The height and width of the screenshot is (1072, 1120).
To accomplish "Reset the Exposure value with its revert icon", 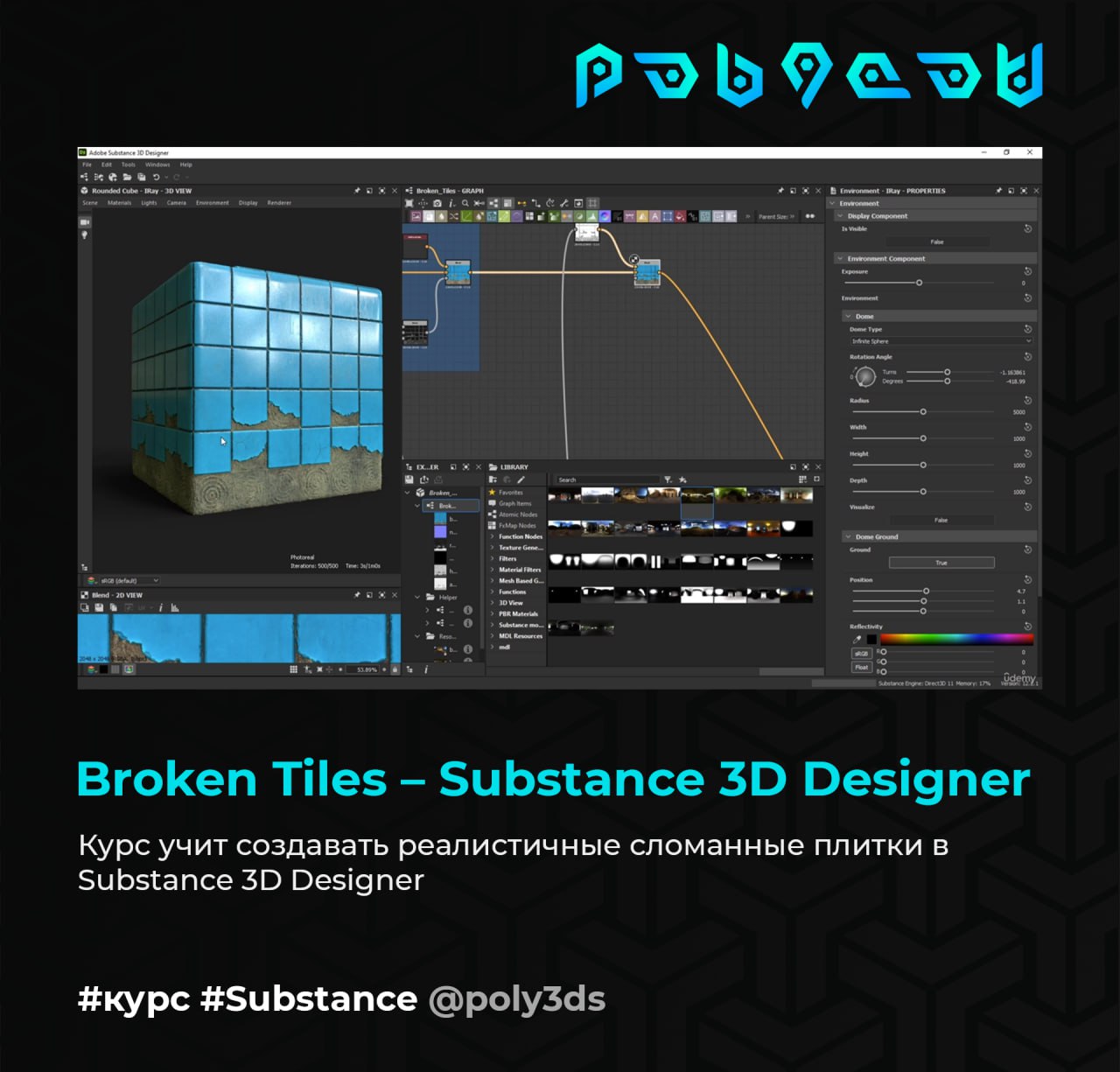I will (1028, 271).
